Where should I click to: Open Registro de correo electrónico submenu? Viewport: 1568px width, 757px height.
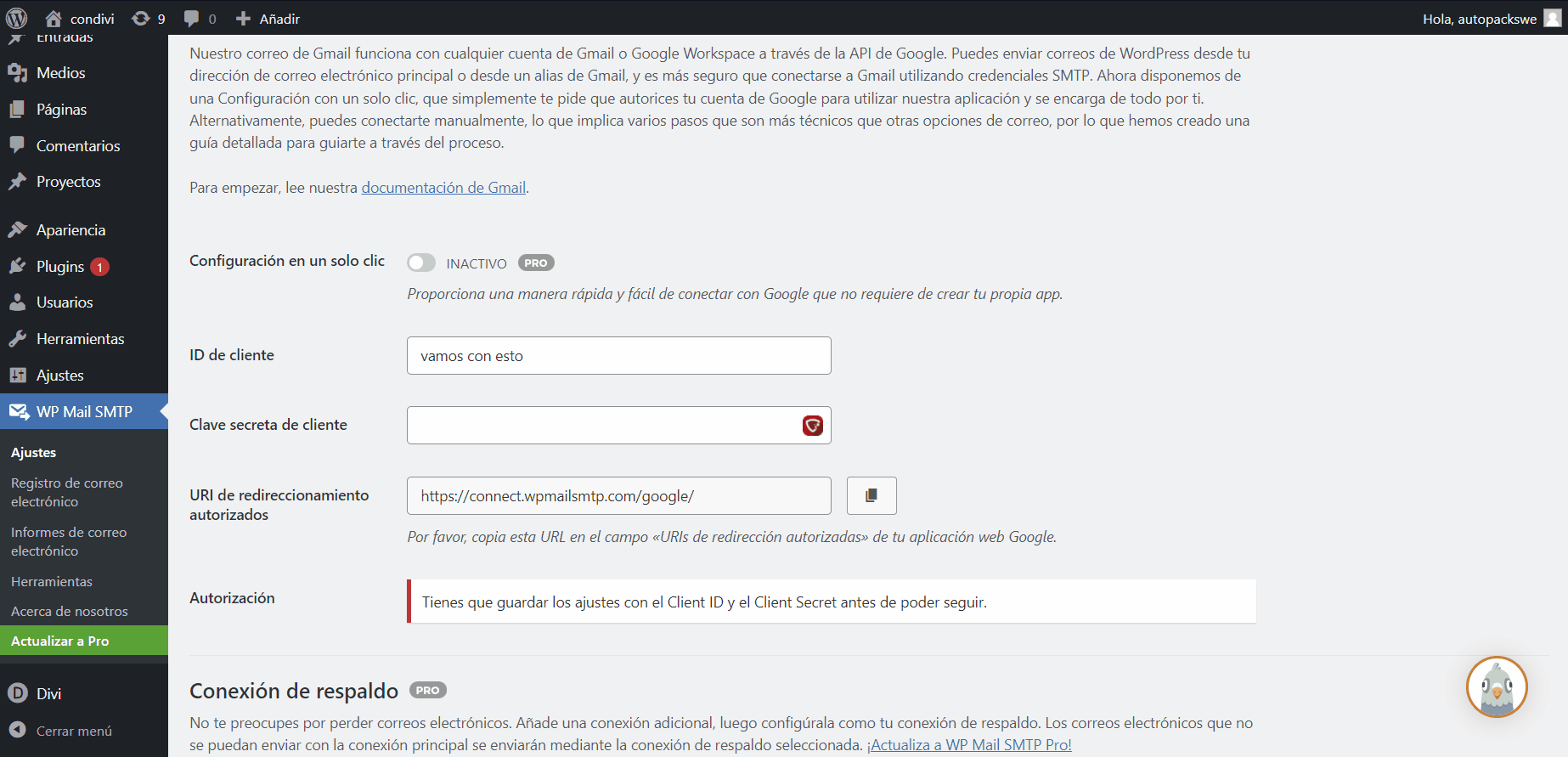[67, 492]
